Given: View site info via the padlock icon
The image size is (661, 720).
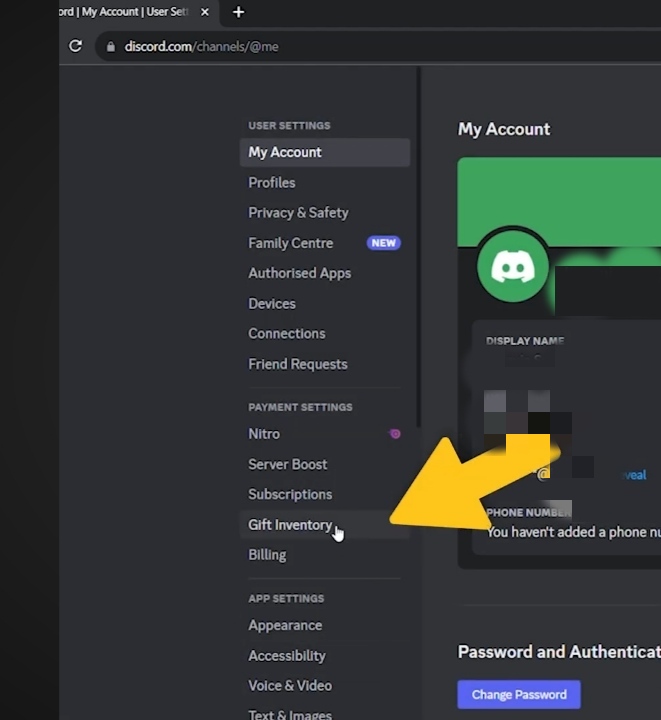Looking at the screenshot, I should pos(111,46).
